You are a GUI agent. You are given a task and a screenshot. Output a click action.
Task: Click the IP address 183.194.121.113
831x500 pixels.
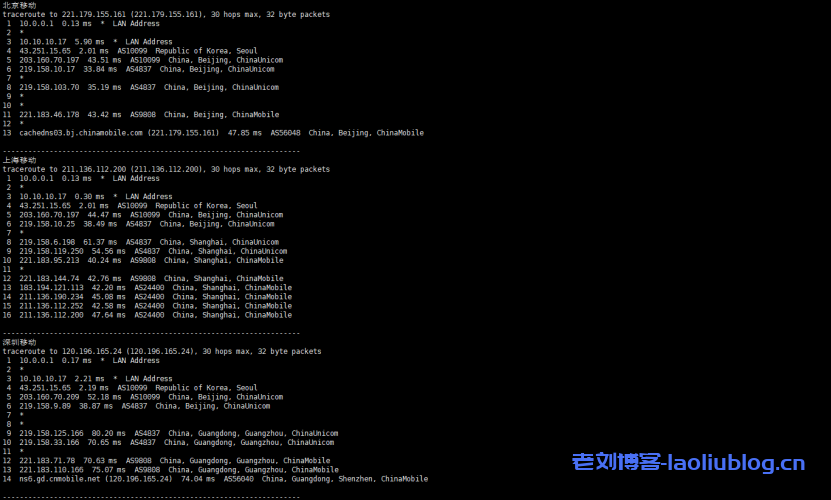pyautogui.click(x=51, y=288)
